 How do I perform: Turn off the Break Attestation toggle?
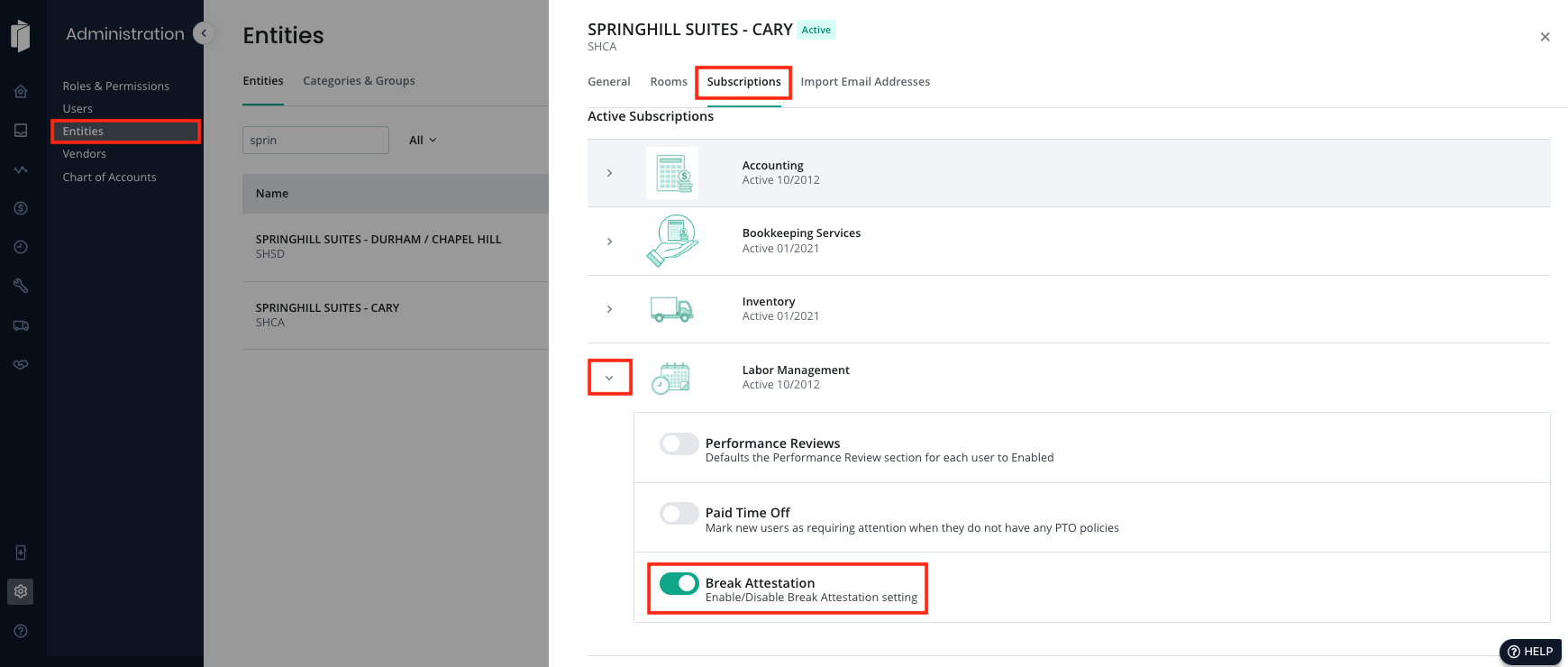679,583
